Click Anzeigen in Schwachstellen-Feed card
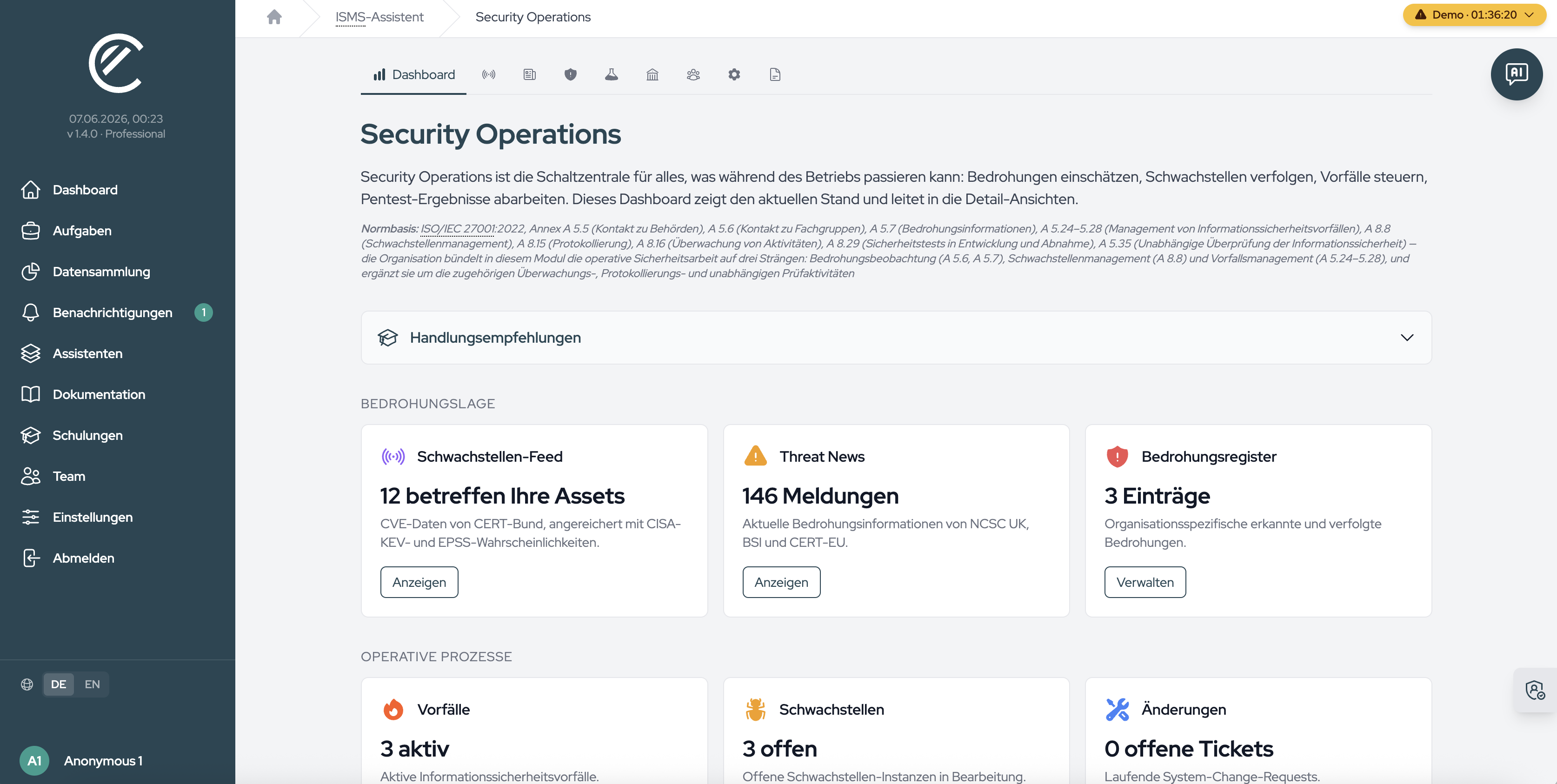This screenshot has height=784, width=1557. tap(419, 582)
